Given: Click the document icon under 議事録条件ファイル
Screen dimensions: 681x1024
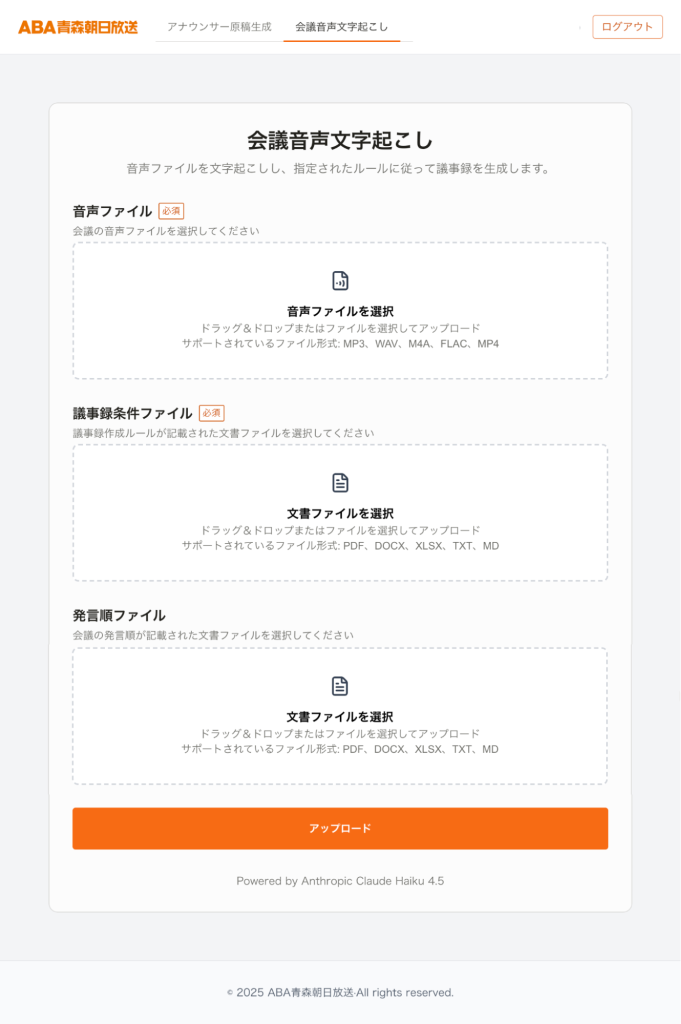Looking at the screenshot, I should tap(340, 483).
